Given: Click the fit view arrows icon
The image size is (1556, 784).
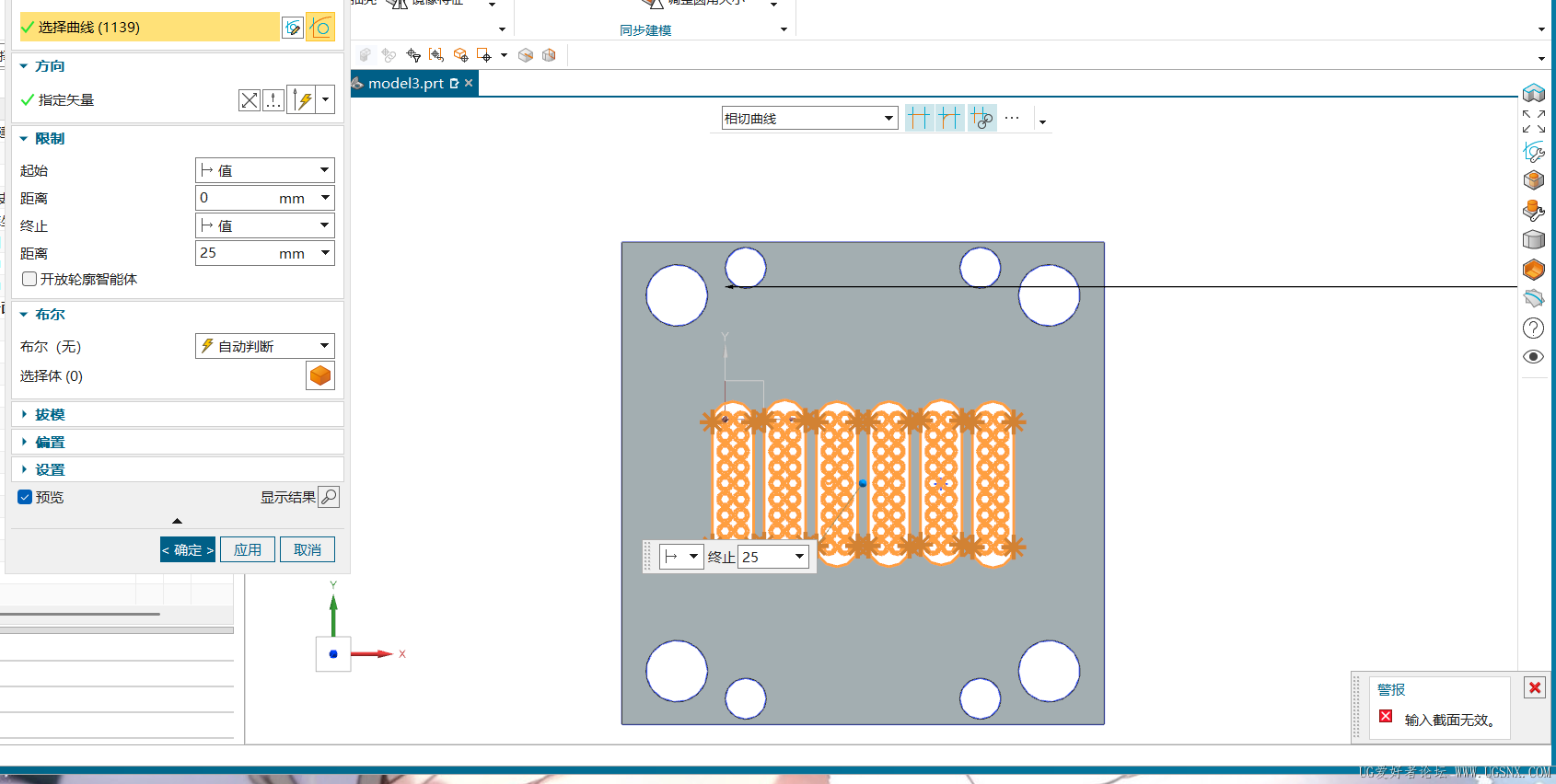Looking at the screenshot, I should coord(1533,121).
